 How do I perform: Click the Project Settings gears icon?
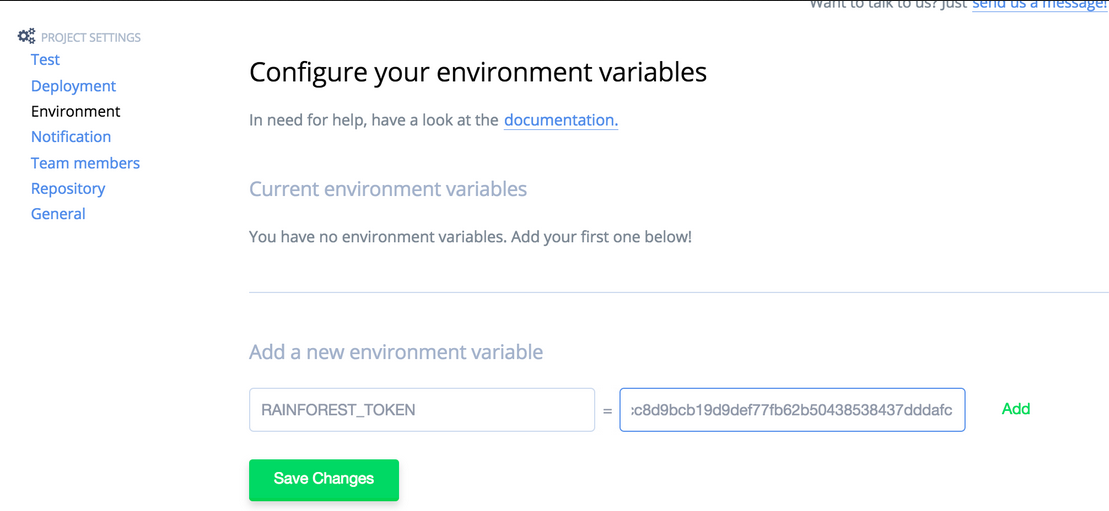point(26,37)
